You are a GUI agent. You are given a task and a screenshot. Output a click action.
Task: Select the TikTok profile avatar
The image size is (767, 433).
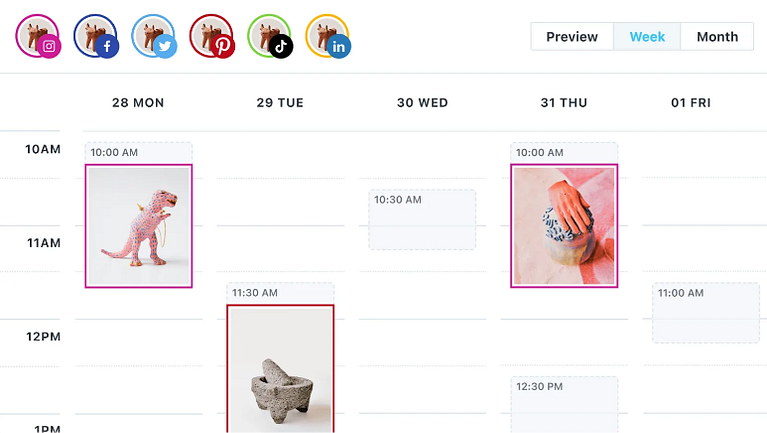(x=270, y=36)
